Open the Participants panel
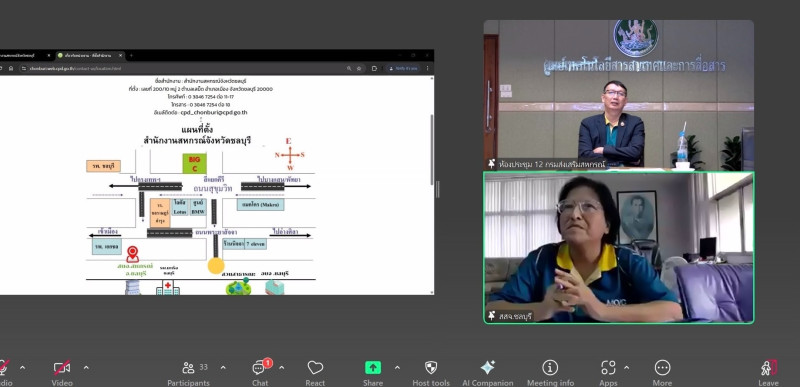 click(188, 373)
